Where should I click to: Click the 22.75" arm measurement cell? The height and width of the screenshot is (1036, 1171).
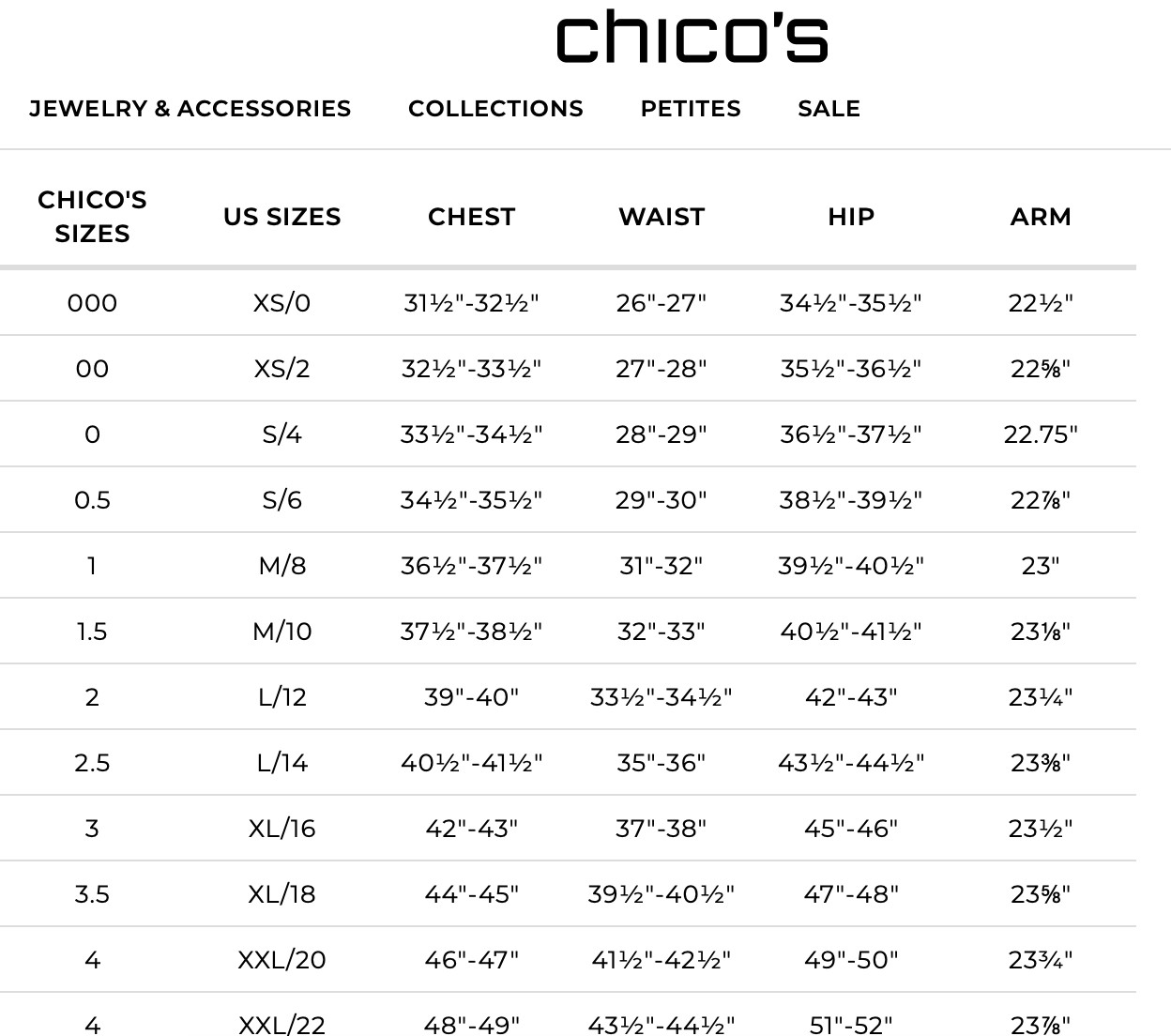(x=1041, y=434)
